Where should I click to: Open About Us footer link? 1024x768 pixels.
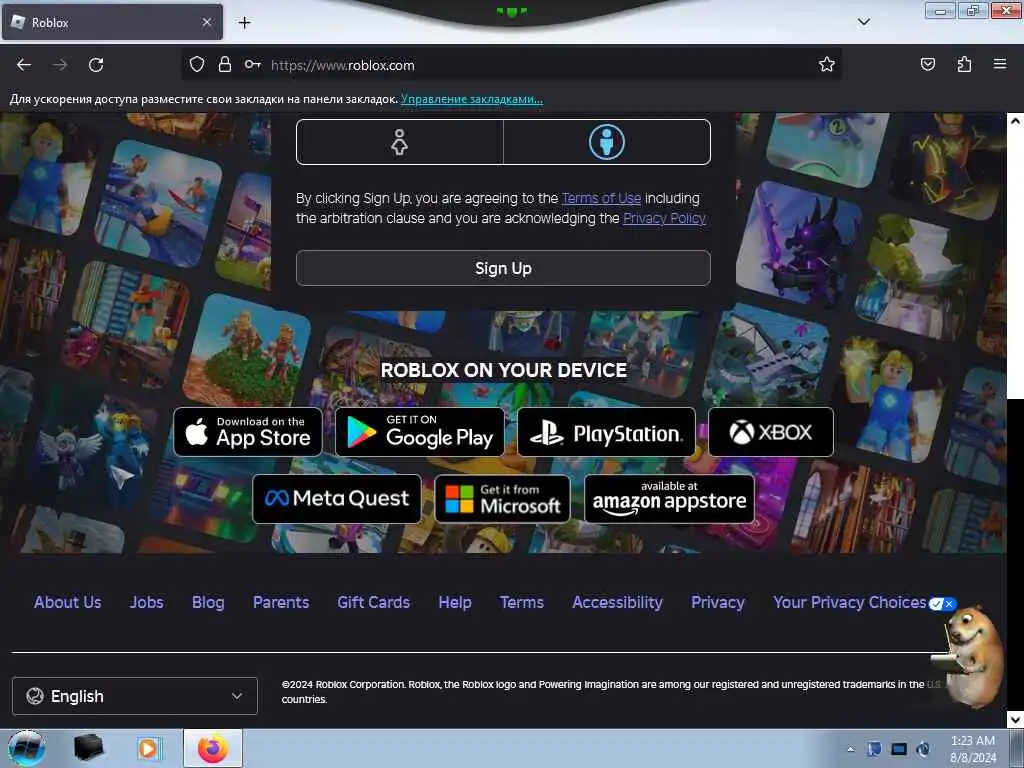click(67, 602)
